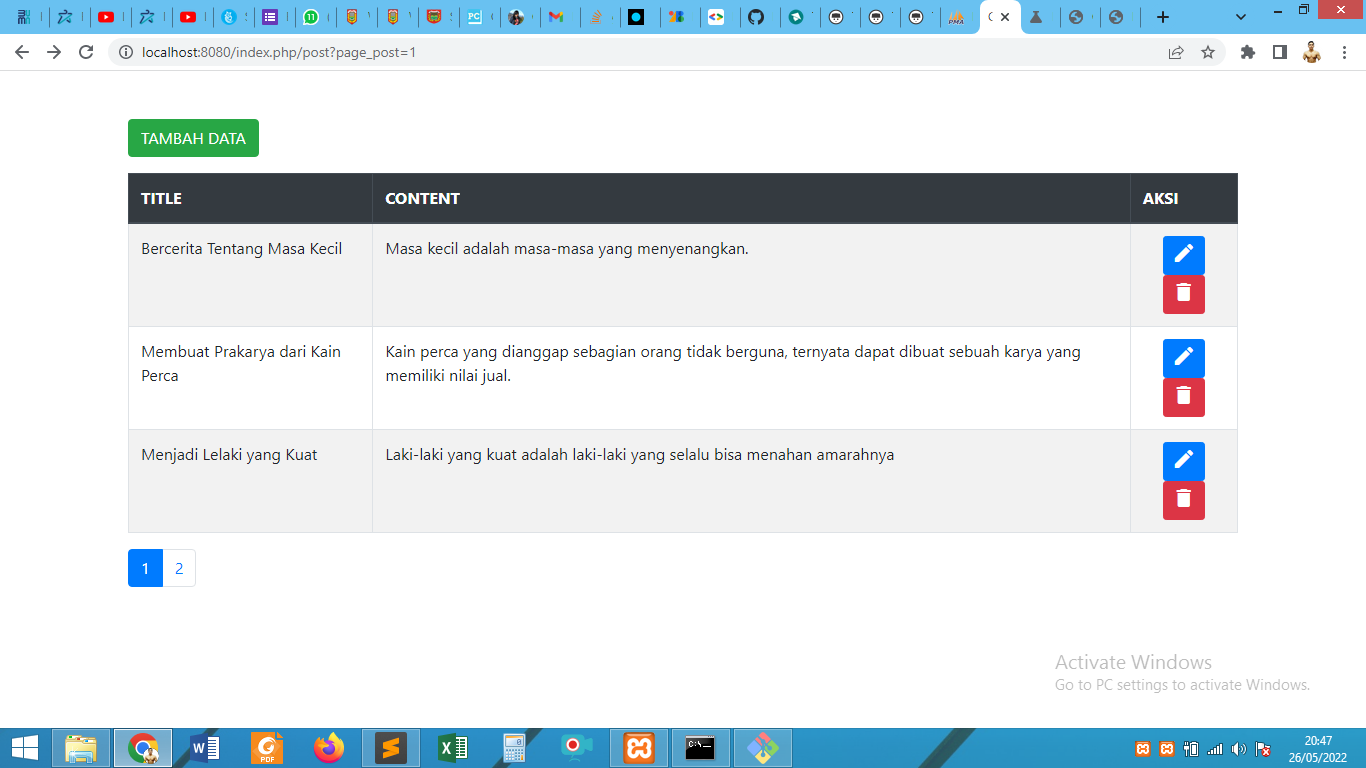Bookmark this page with the star icon
Image resolution: width=1366 pixels, height=768 pixels.
pyautogui.click(x=1208, y=52)
